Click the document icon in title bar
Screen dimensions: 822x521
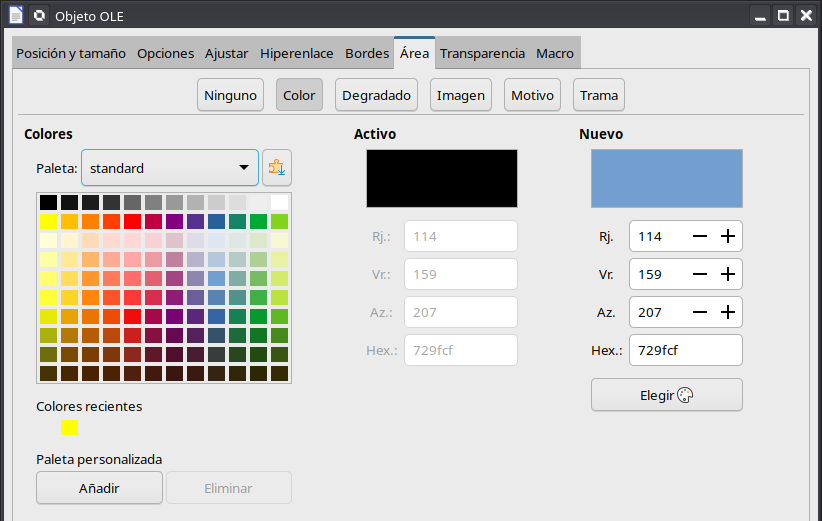pos(16,15)
